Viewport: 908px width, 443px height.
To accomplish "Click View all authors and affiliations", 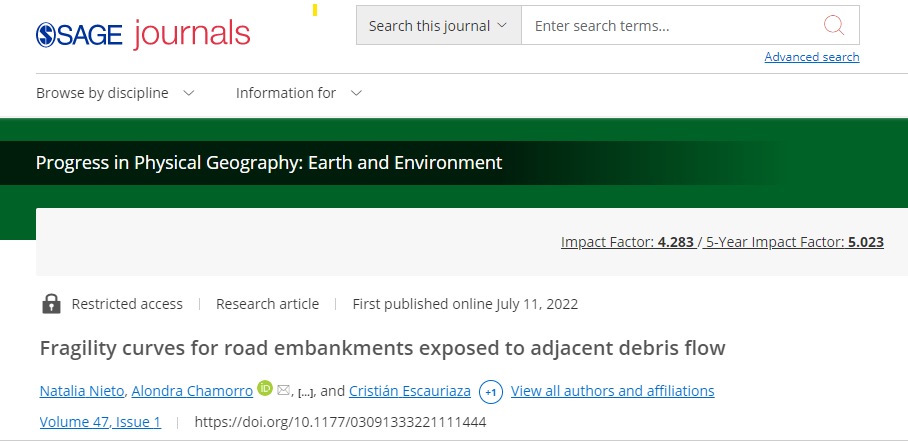I will [613, 391].
